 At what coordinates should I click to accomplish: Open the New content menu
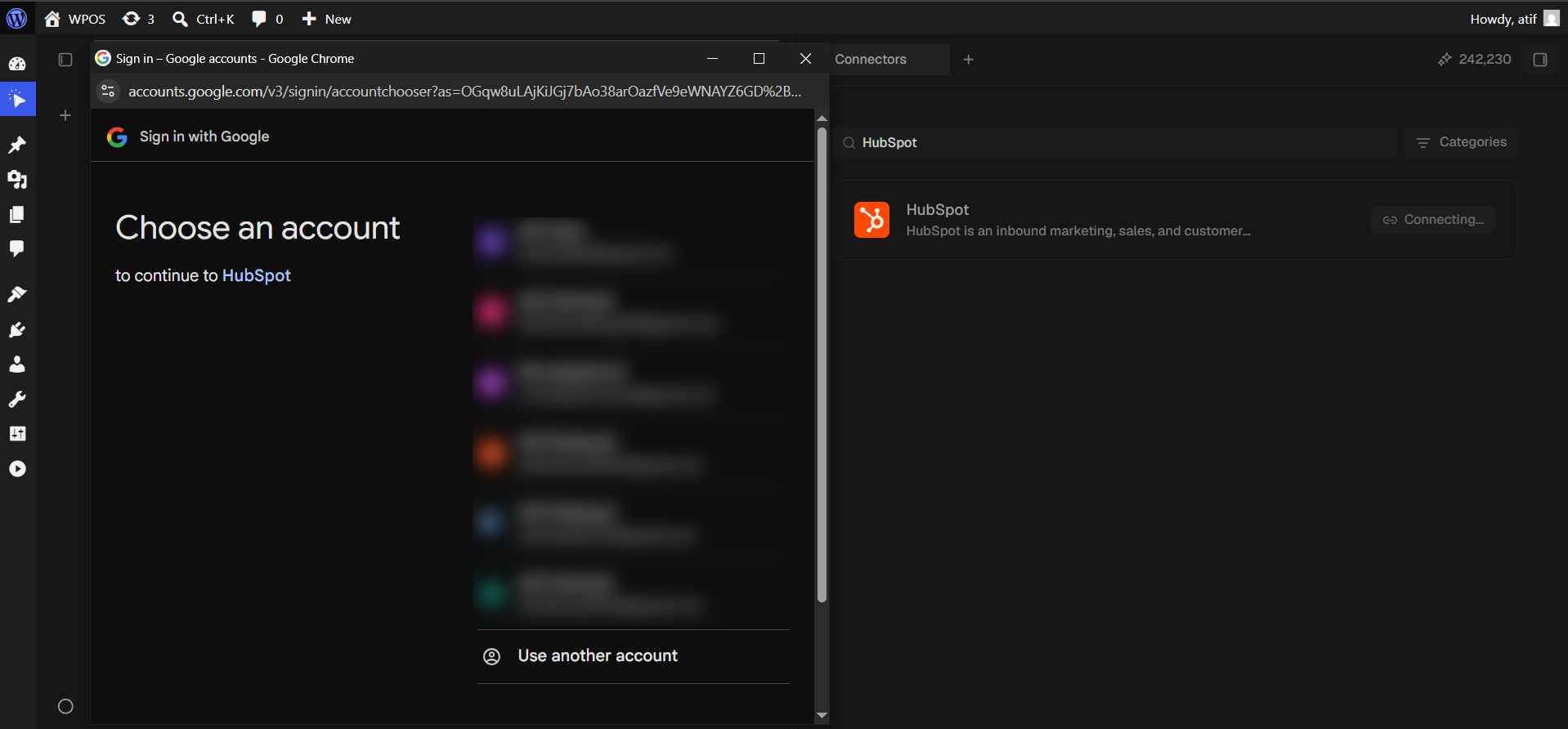click(x=326, y=19)
